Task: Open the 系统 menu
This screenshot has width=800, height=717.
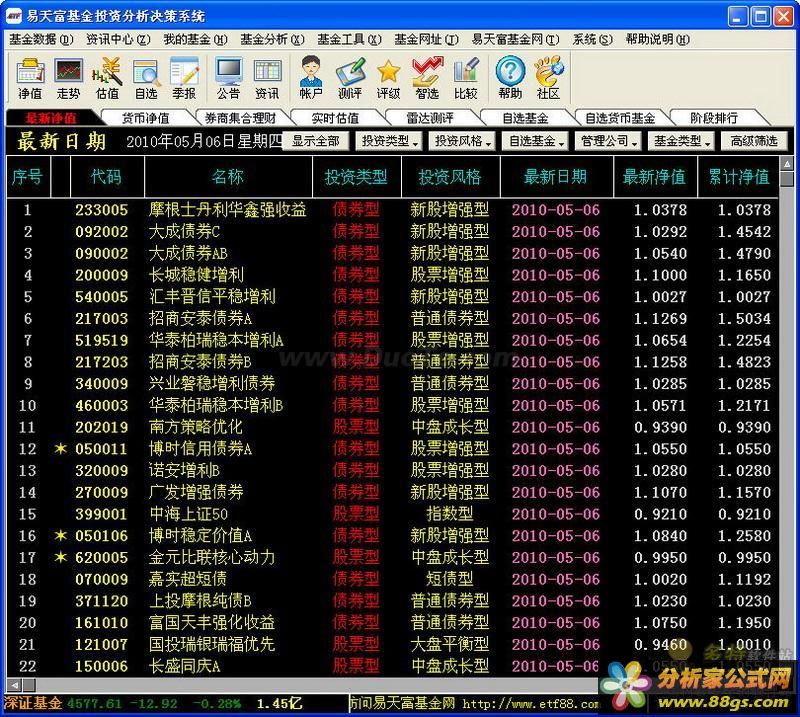Action: click(592, 39)
